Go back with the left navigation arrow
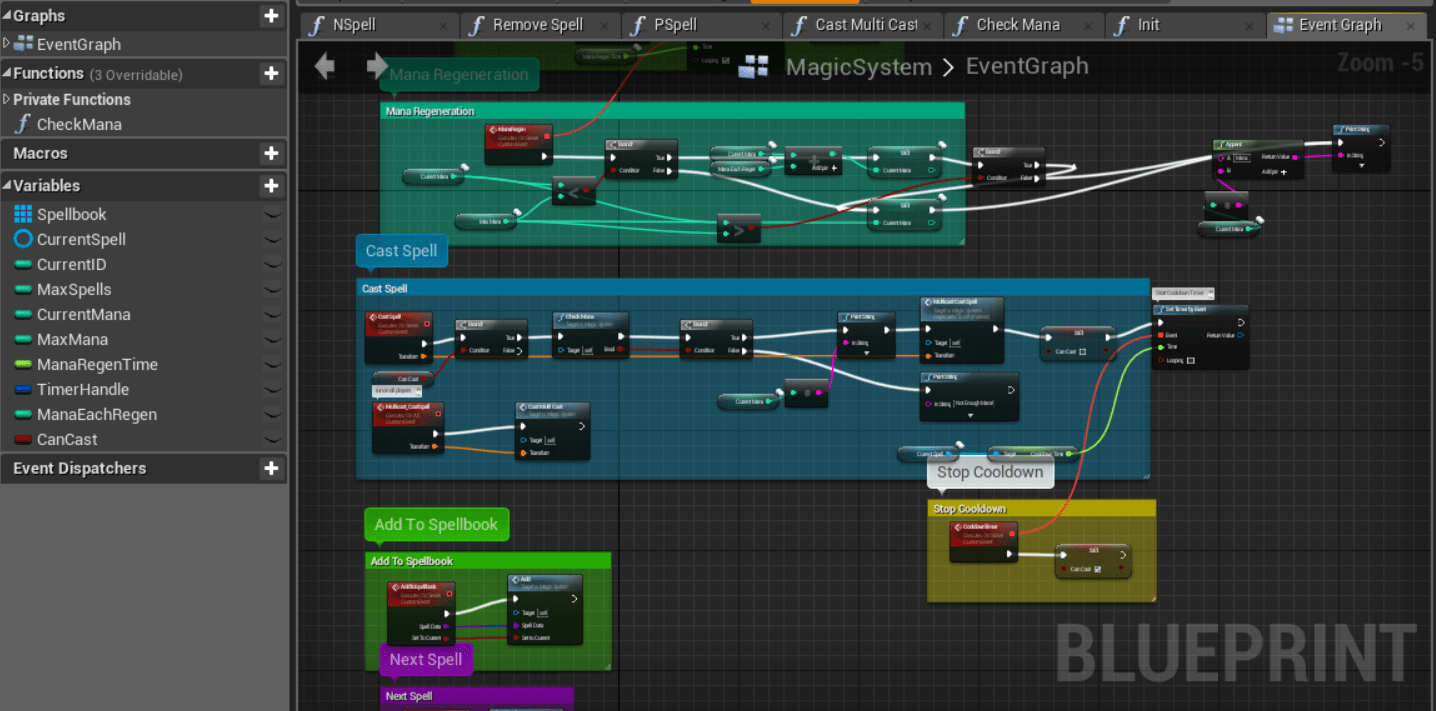1436x711 pixels. (x=324, y=67)
